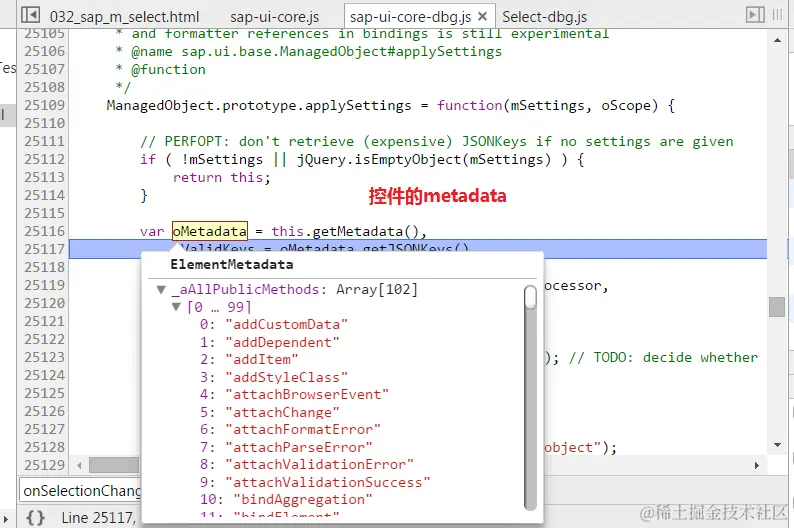Click getMetadata() call on line 25116
794x528 pixels.
365,231
